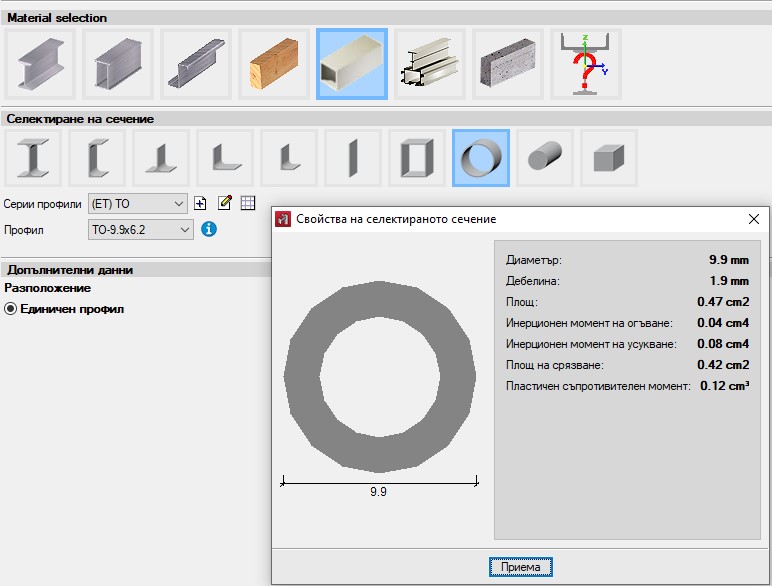Select the aluminium extrusion profile material icon
The width and height of the screenshot is (772, 586).
click(x=430, y=64)
